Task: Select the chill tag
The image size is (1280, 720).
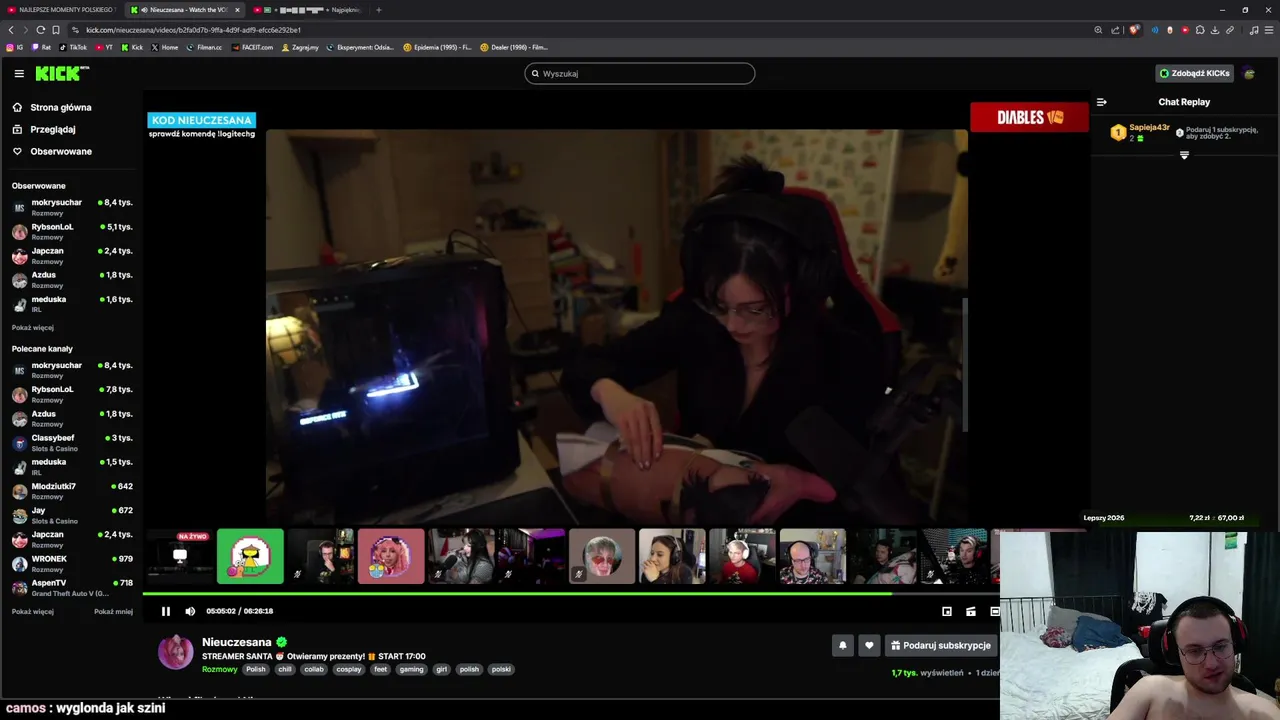Action: [x=285, y=669]
